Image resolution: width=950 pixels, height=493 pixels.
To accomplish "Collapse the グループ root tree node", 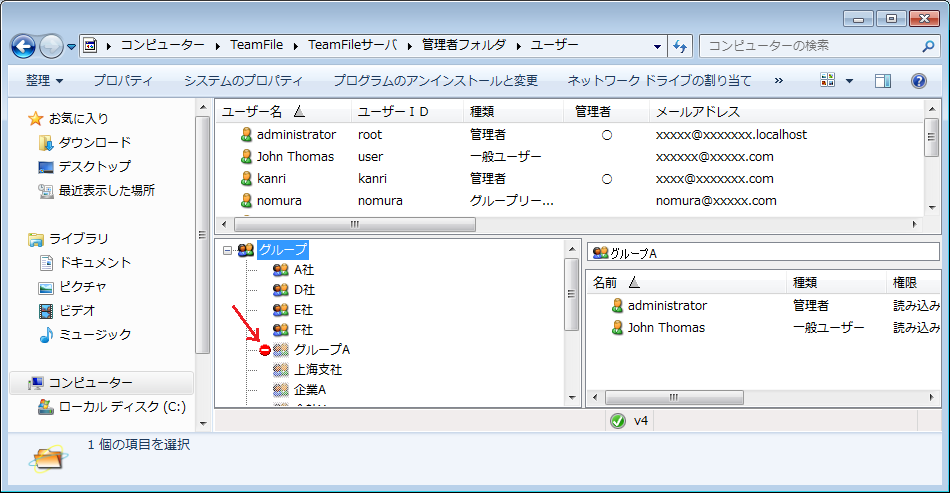I will click(x=228, y=250).
